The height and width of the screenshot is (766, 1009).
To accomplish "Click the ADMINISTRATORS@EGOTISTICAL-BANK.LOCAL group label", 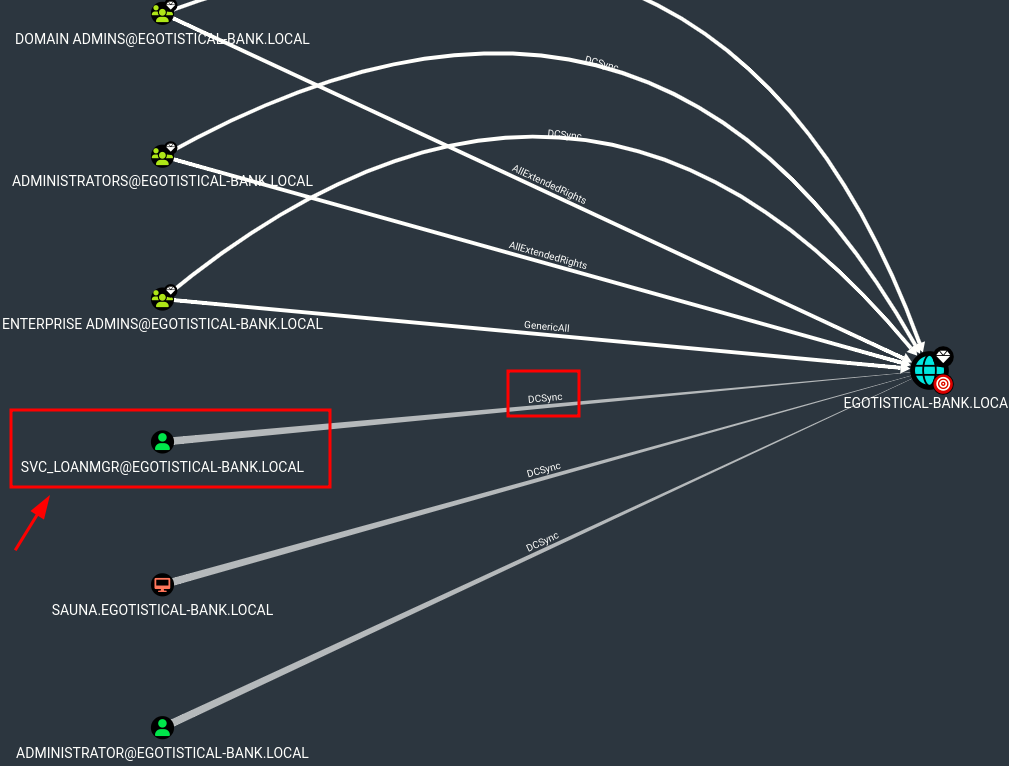I will pos(162,182).
